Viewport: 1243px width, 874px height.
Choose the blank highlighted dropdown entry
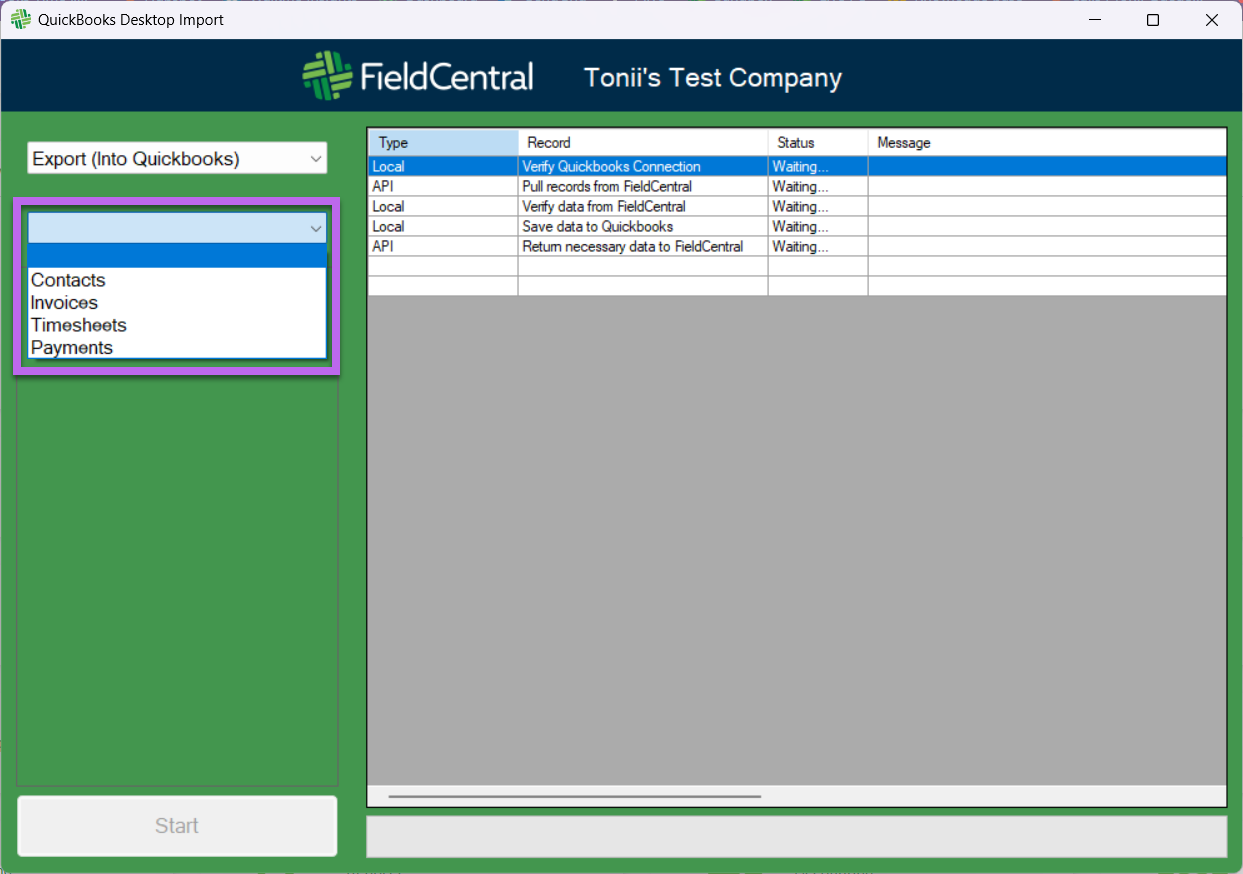[x=177, y=257]
